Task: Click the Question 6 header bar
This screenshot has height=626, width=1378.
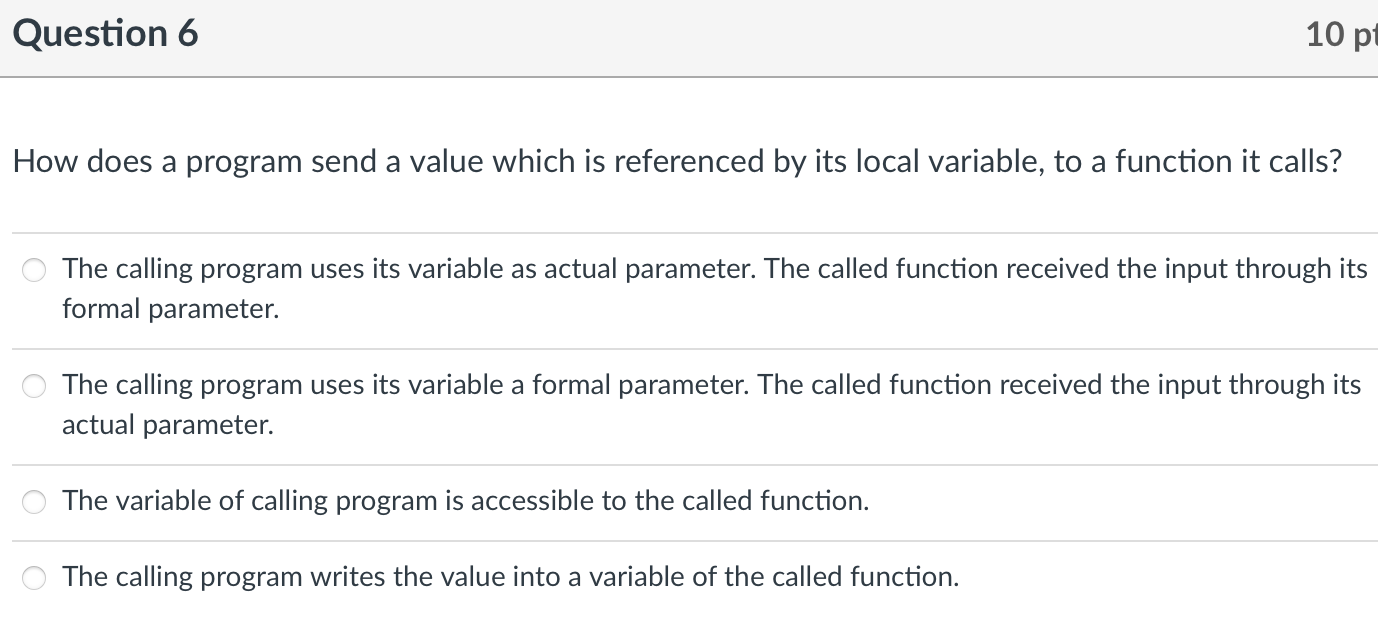Action: point(689,36)
